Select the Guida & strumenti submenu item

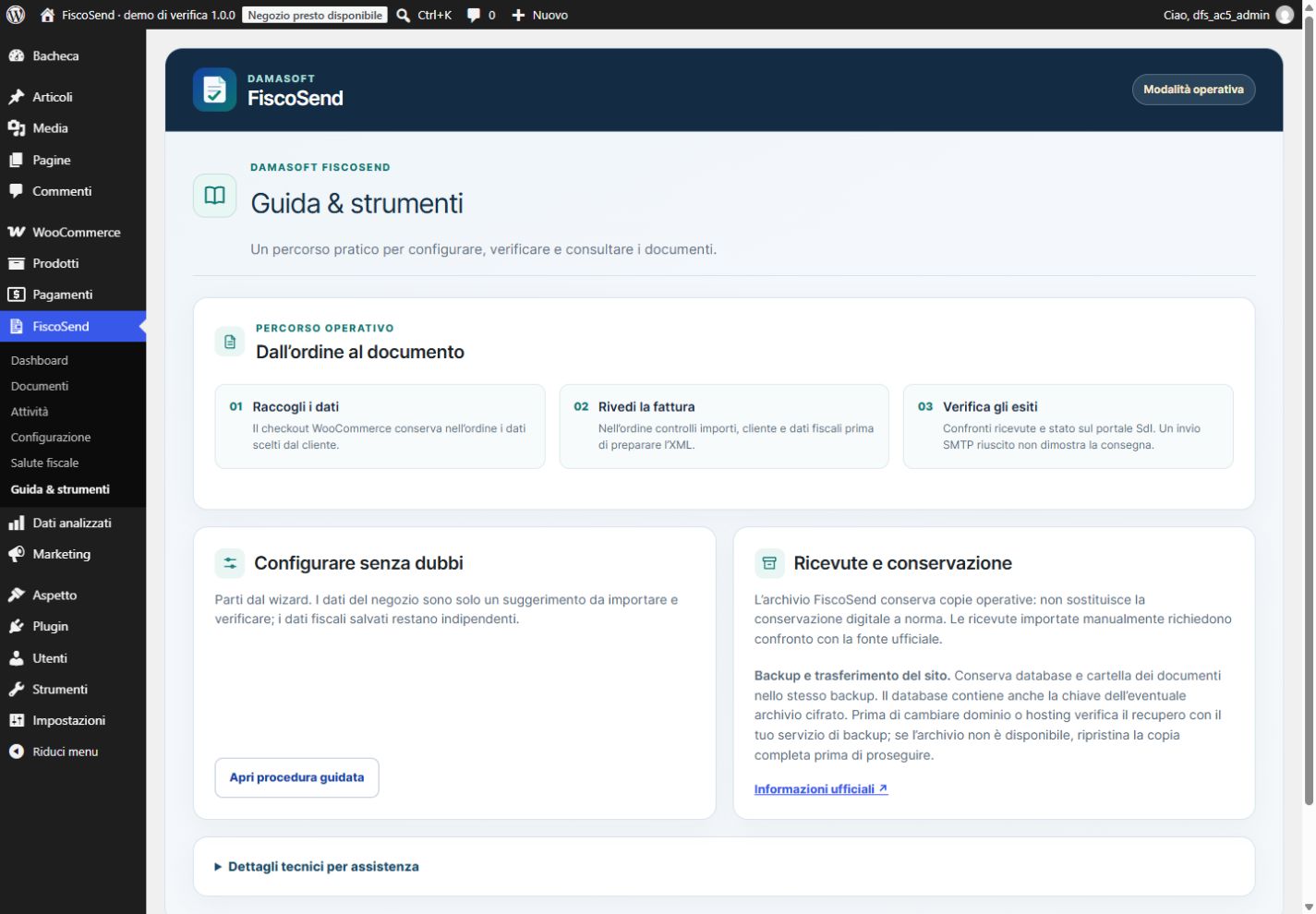[60, 489]
